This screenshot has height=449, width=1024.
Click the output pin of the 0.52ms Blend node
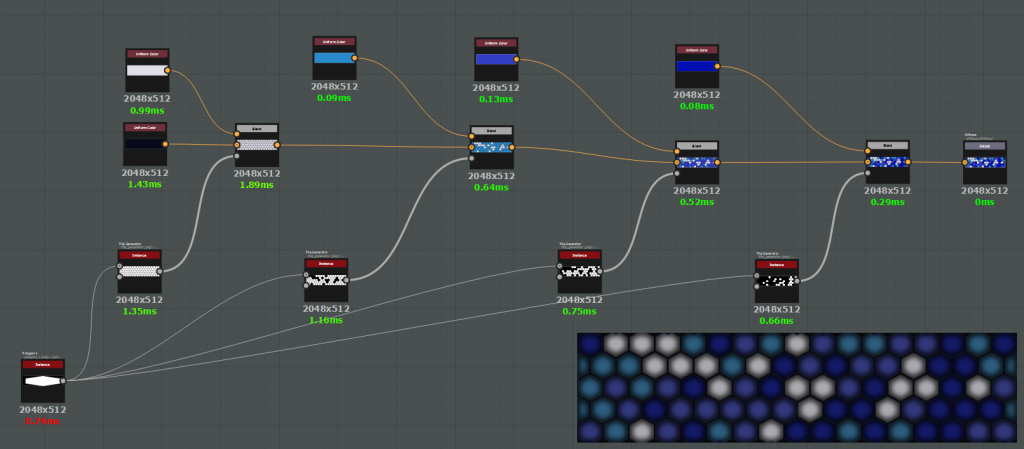click(x=717, y=163)
